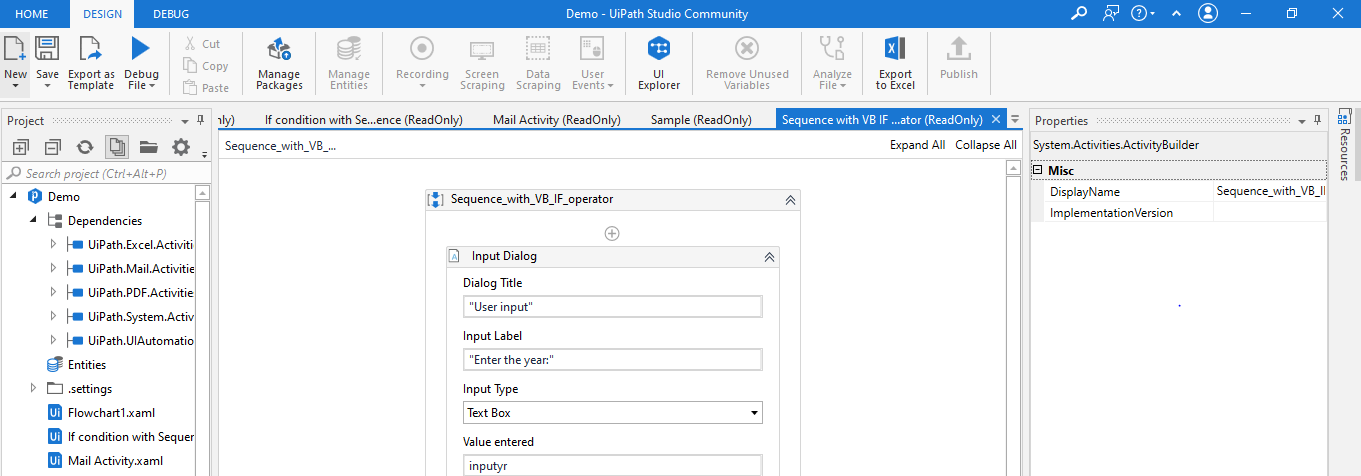Screen dimensions: 1361x476
Task: Switch to the DEBUG ribbon tab
Action: pos(171,14)
